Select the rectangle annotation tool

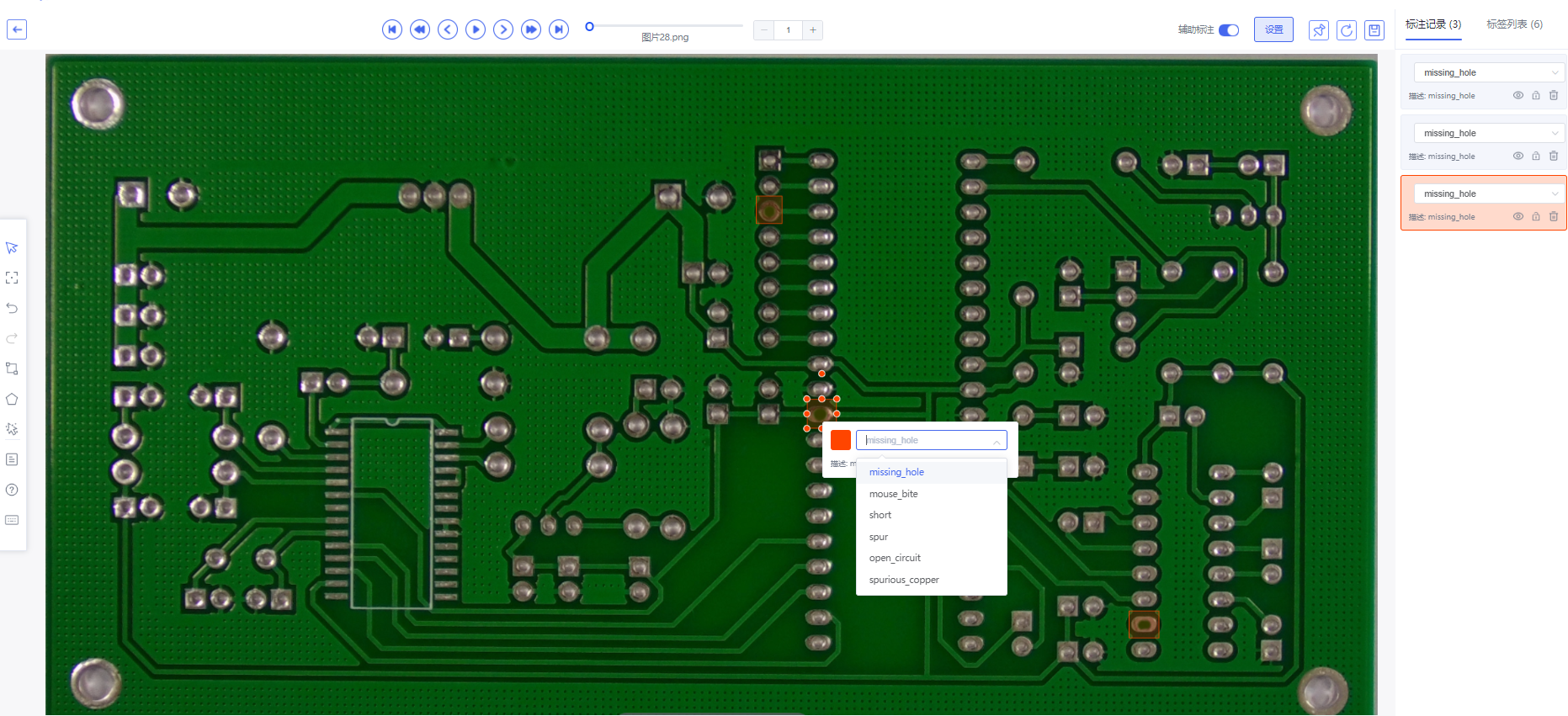(12, 369)
